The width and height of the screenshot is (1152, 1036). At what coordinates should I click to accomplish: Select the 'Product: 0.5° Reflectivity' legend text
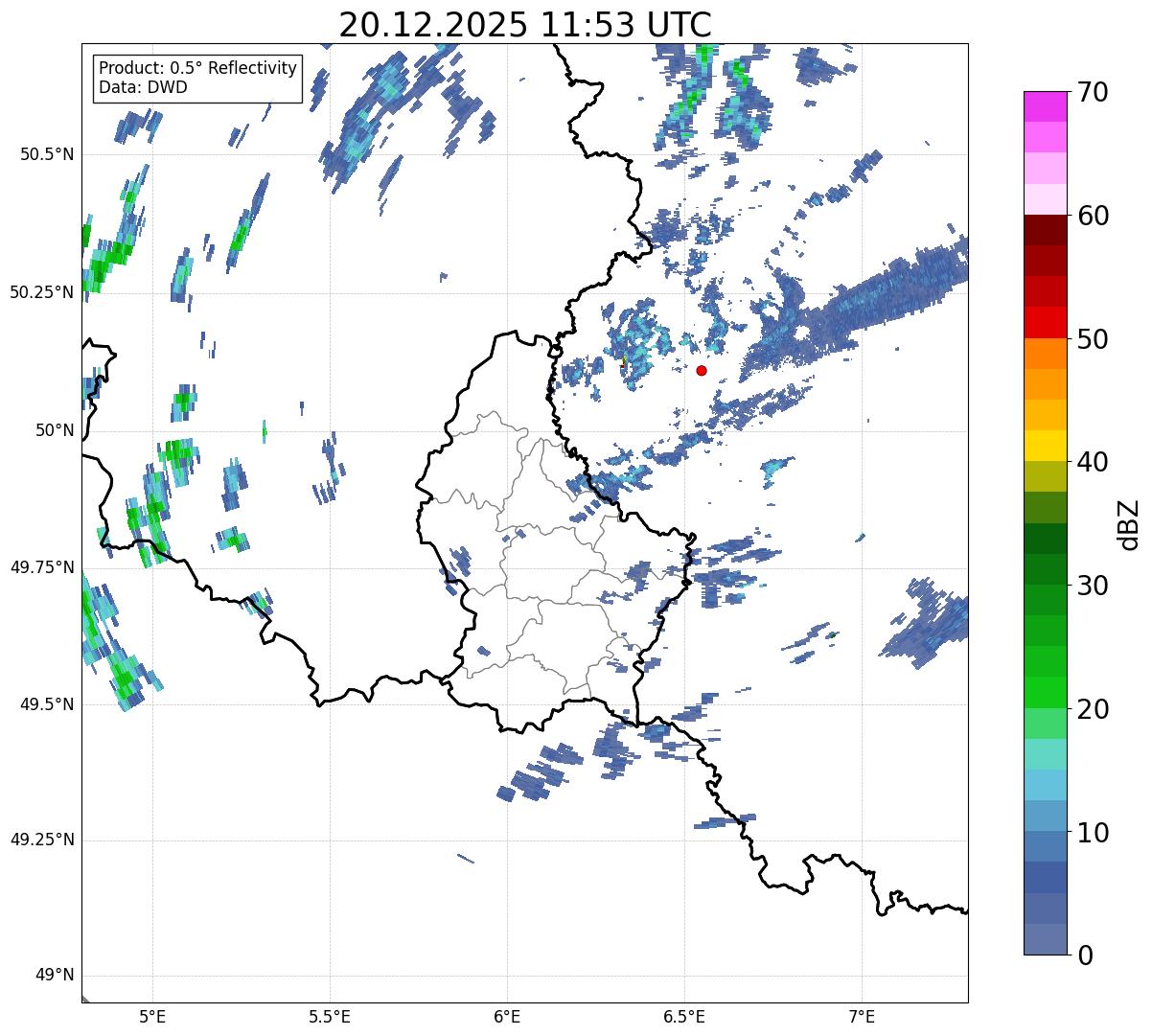198,69
